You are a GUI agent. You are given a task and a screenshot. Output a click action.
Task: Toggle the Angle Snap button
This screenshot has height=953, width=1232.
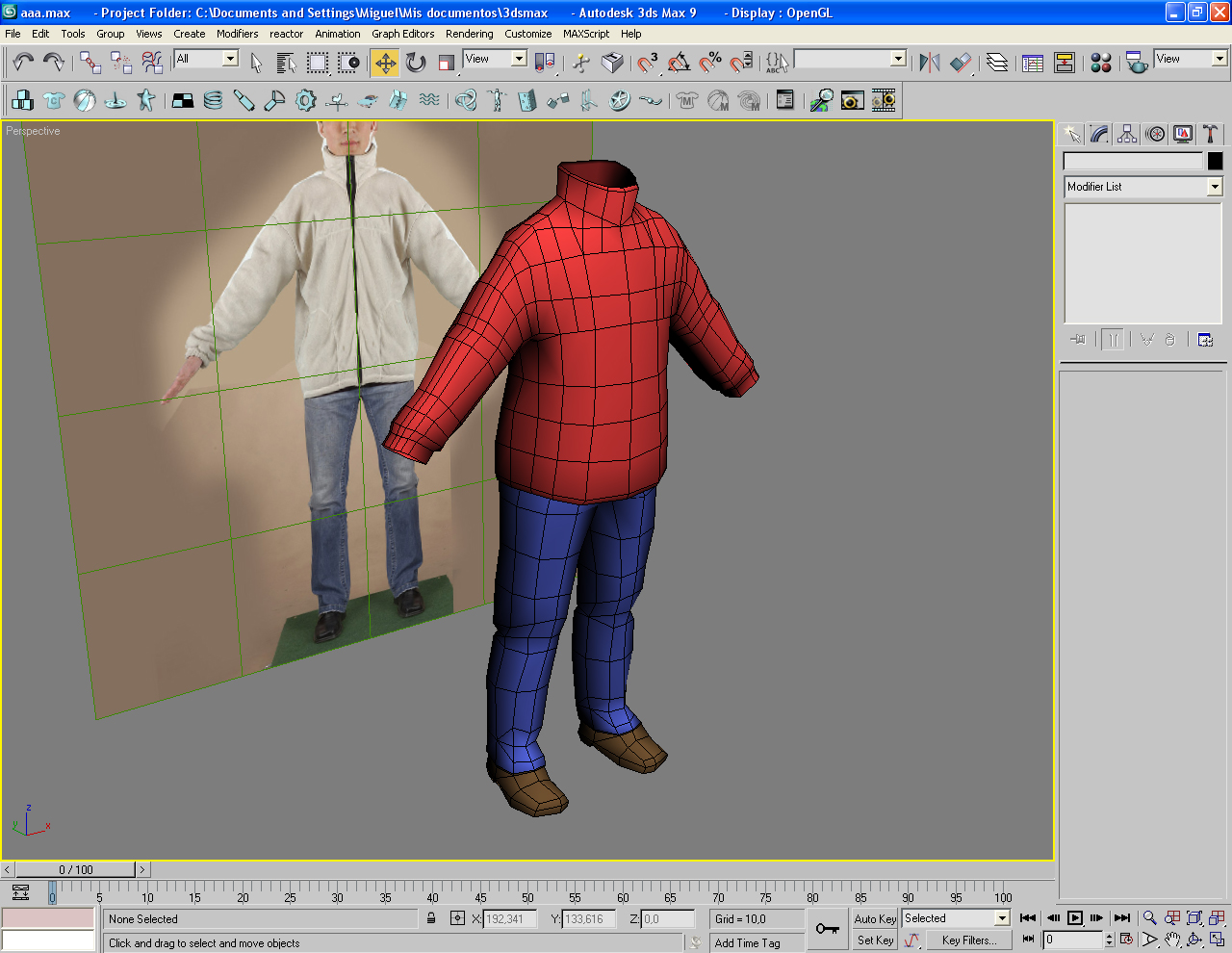[x=679, y=63]
